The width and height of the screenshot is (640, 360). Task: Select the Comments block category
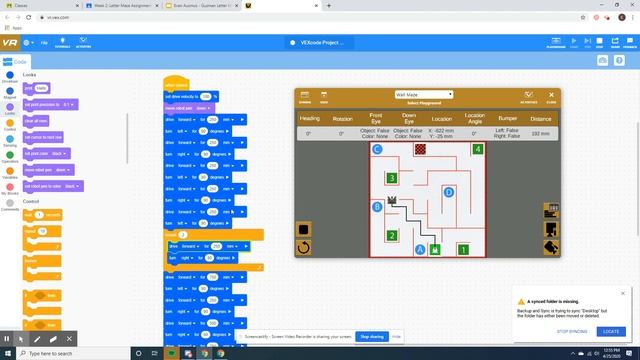pos(10,205)
